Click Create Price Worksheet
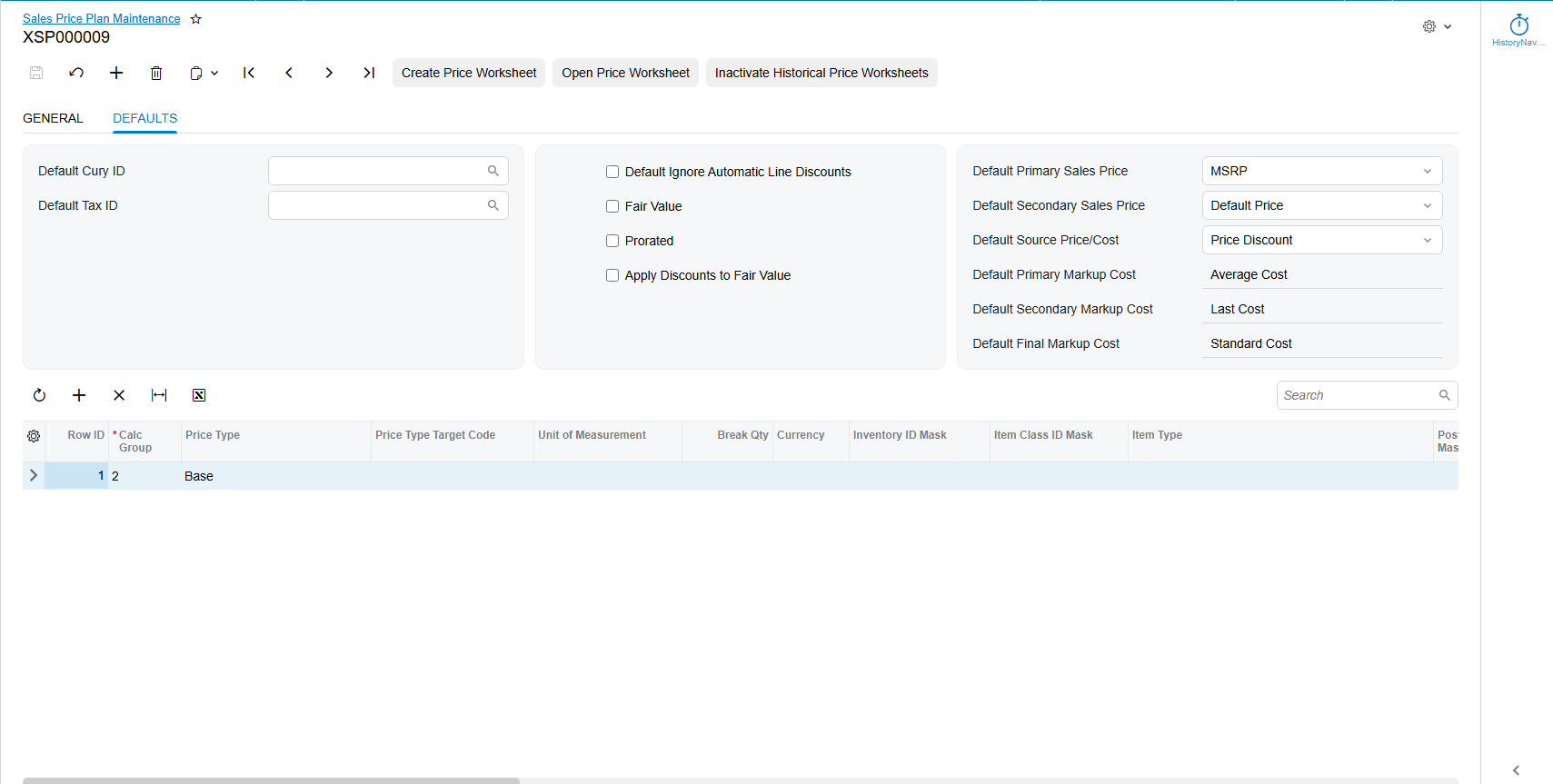Screen dimensions: 1553x784 (x=469, y=73)
